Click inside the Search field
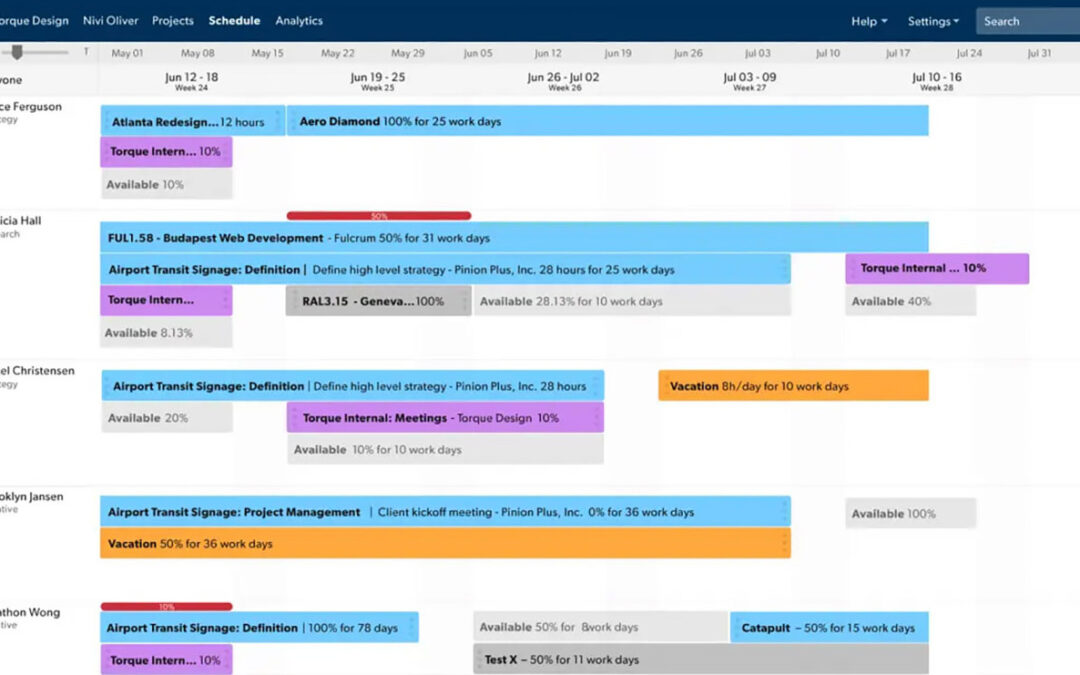Image resolution: width=1080 pixels, height=675 pixels. (1020, 20)
